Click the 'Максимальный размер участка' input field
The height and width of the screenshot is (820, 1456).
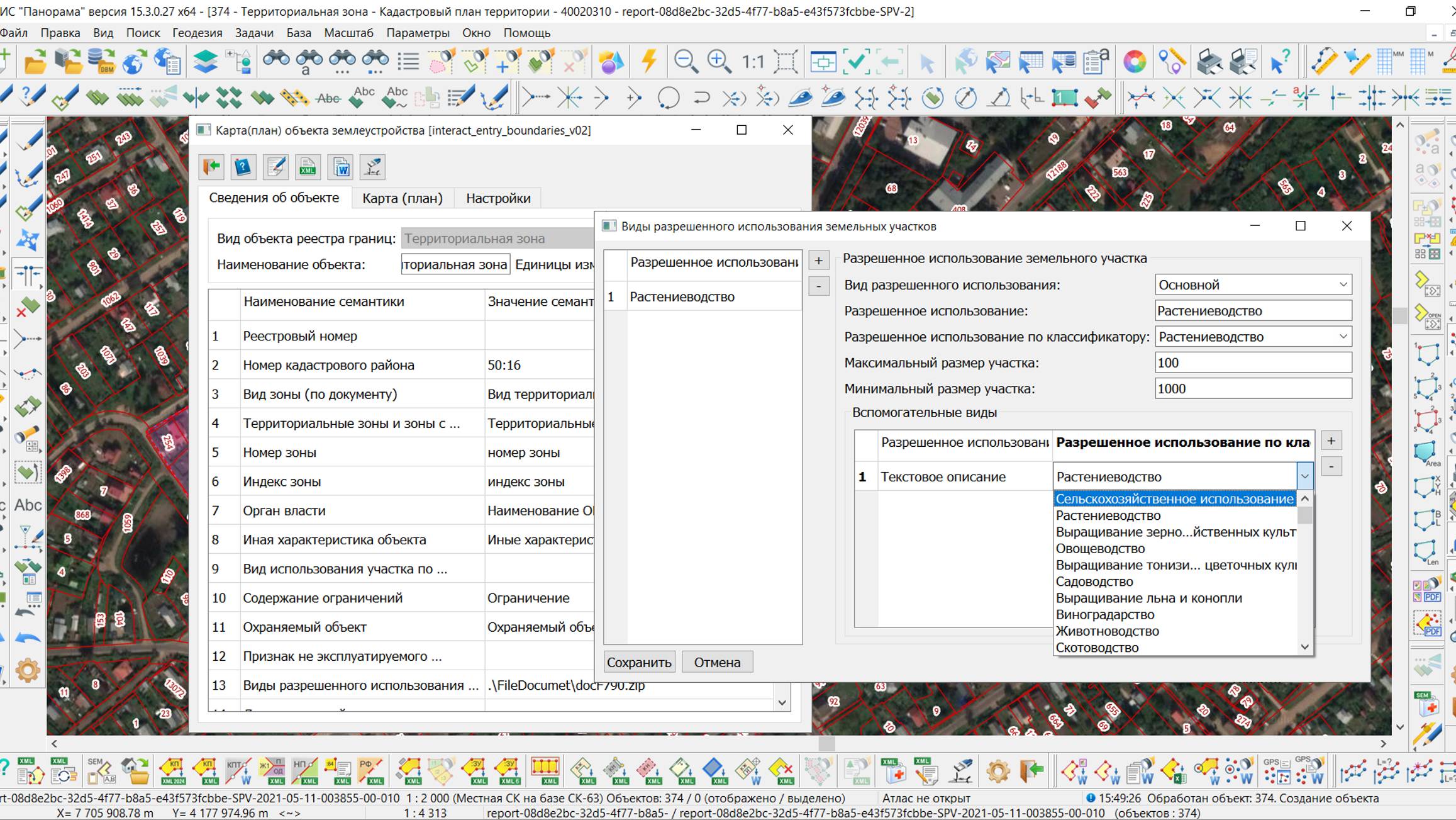[x=1252, y=362]
